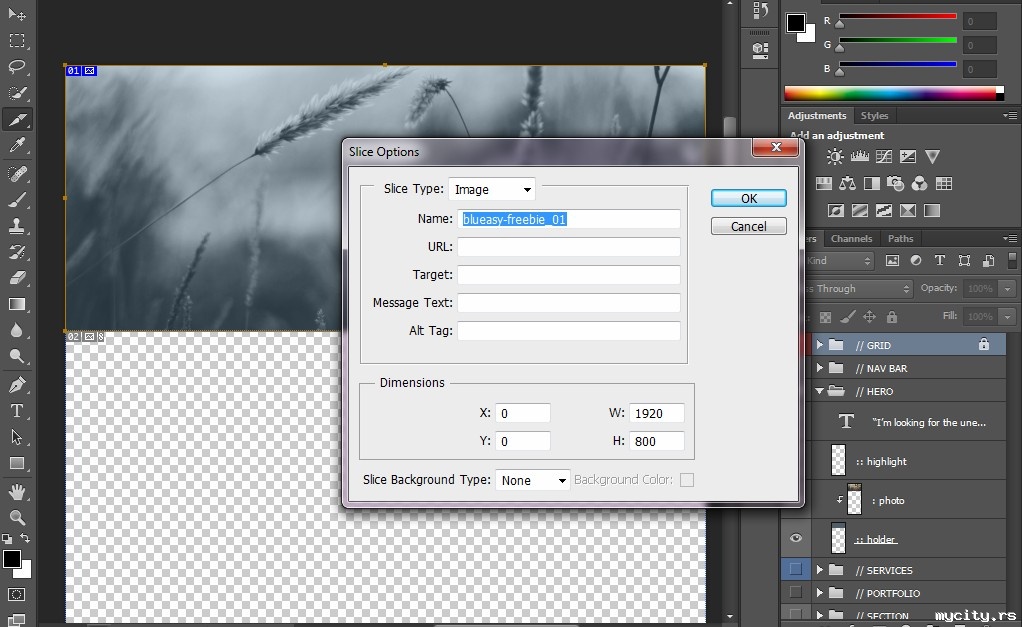Toggle visibility of PORTFOLIO group

(795, 593)
